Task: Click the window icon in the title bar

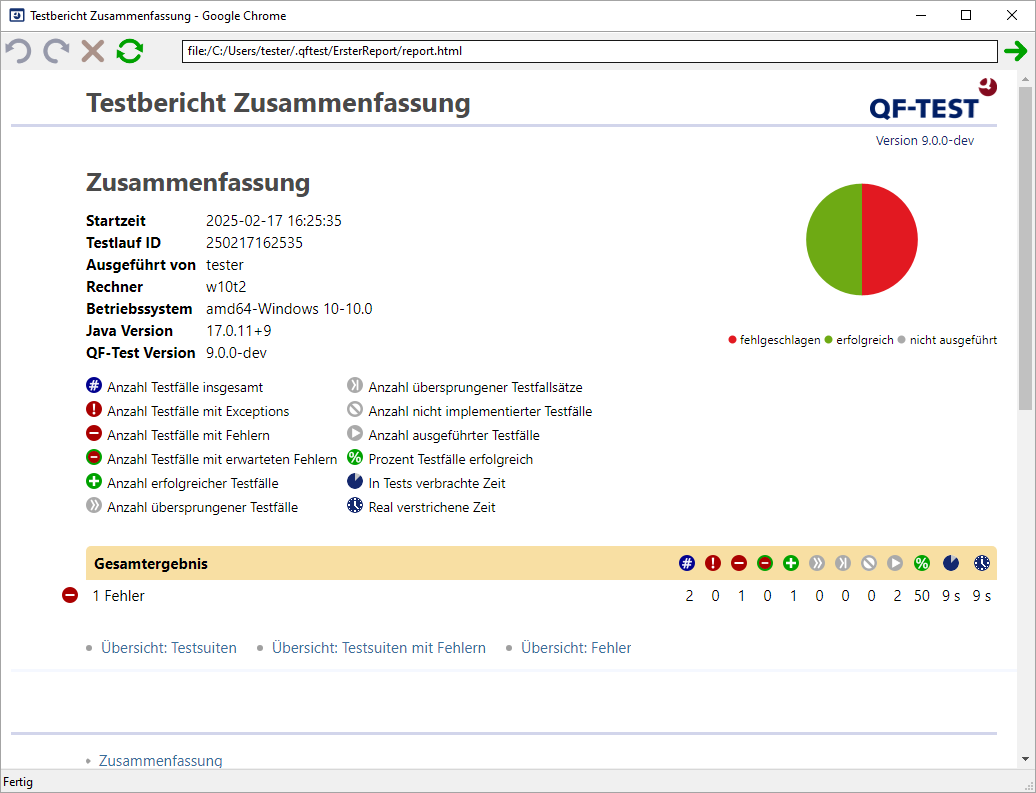Action: (x=17, y=15)
